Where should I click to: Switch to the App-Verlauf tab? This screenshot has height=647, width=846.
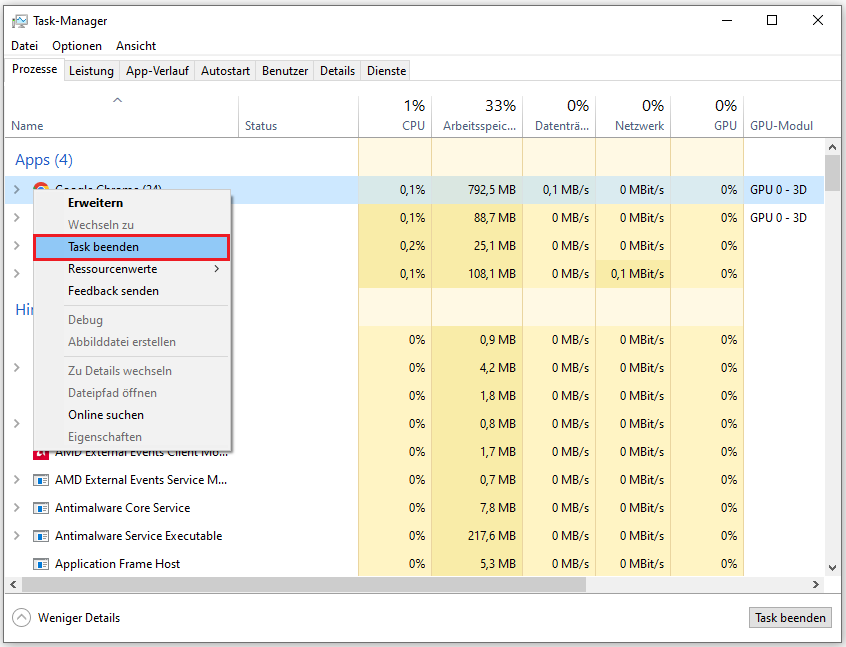coord(158,71)
